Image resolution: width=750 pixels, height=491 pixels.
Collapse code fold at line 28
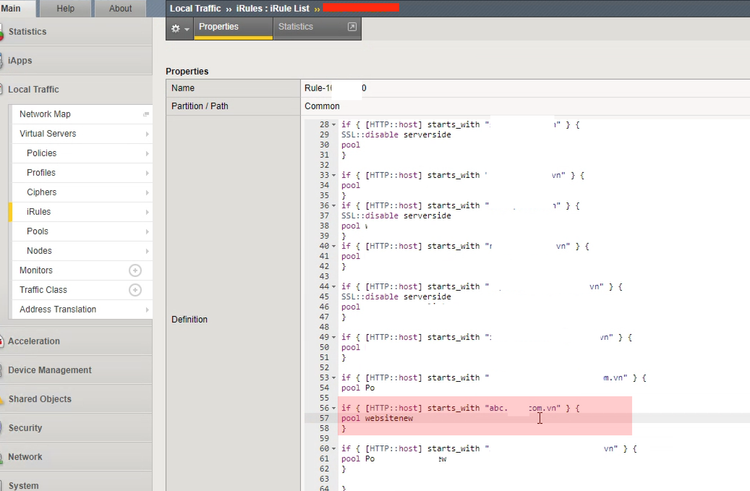pyautogui.click(x=334, y=124)
